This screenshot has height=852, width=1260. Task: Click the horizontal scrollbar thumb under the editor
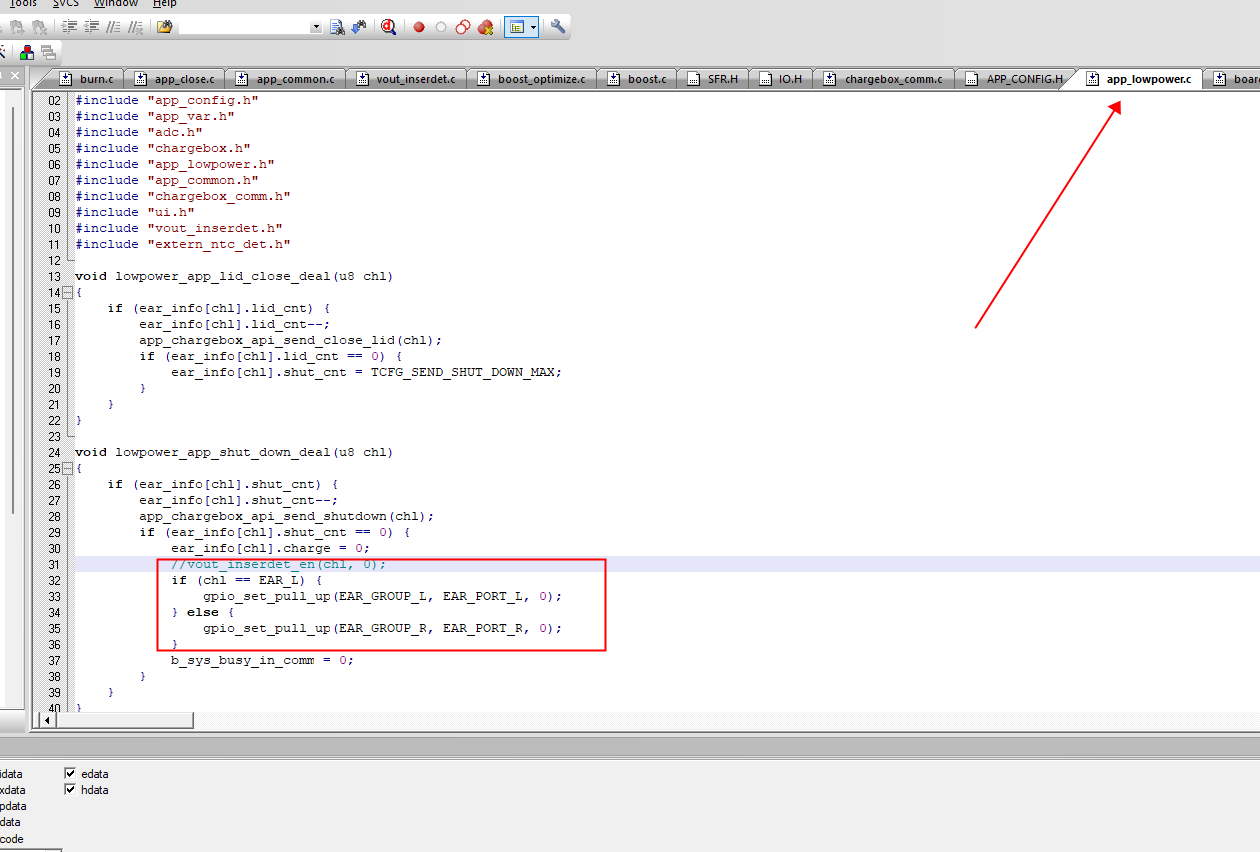point(125,720)
